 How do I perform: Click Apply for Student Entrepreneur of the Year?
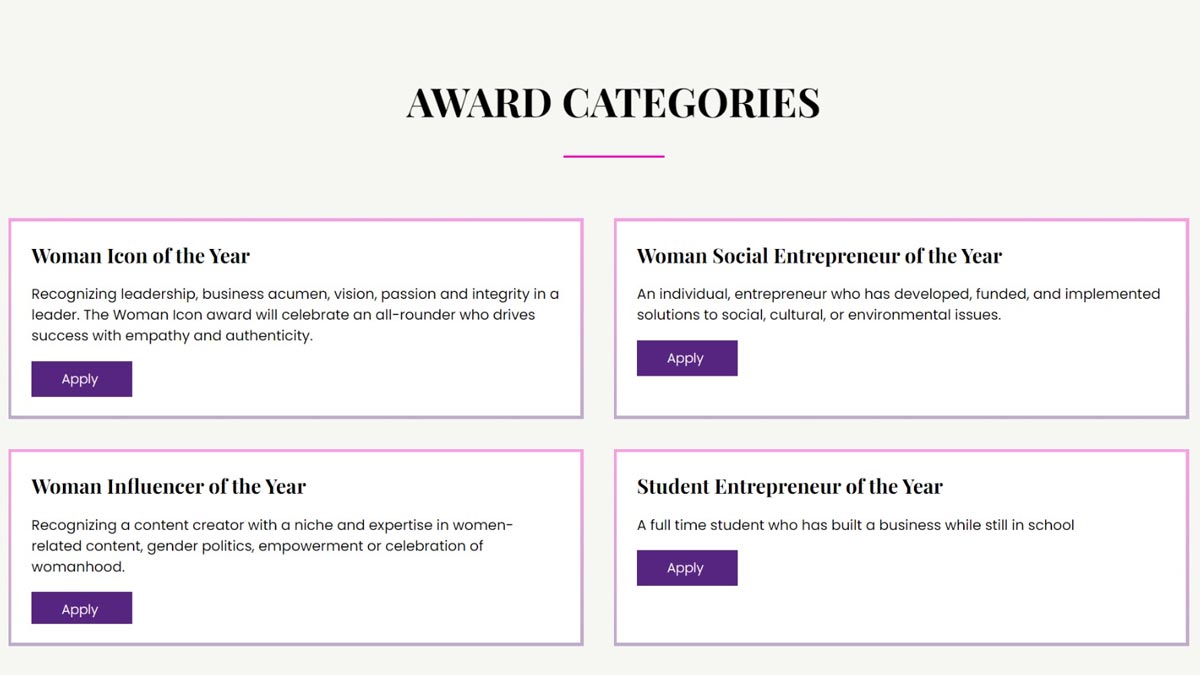coord(687,567)
